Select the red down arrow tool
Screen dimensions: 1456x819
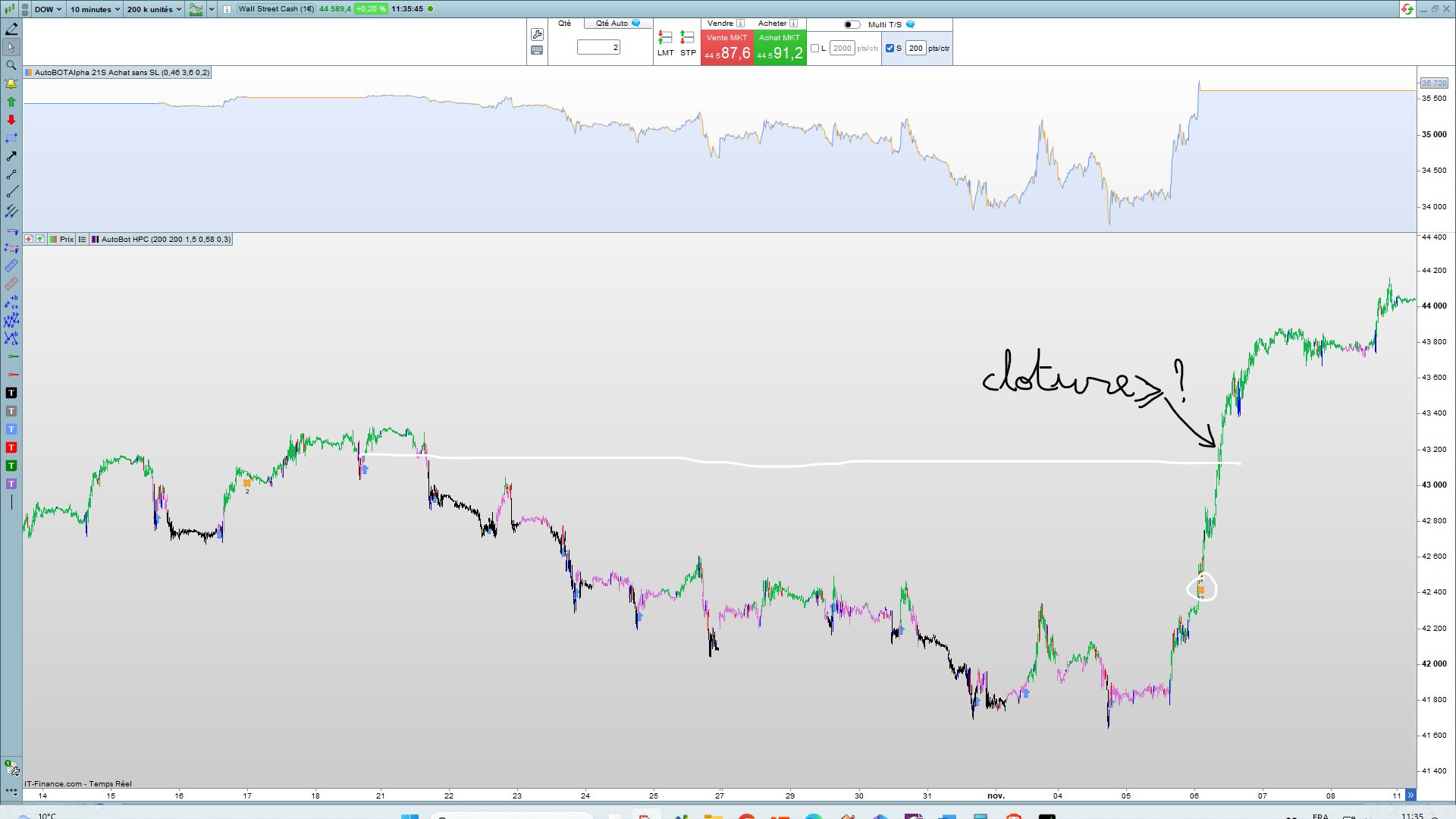tap(11, 120)
